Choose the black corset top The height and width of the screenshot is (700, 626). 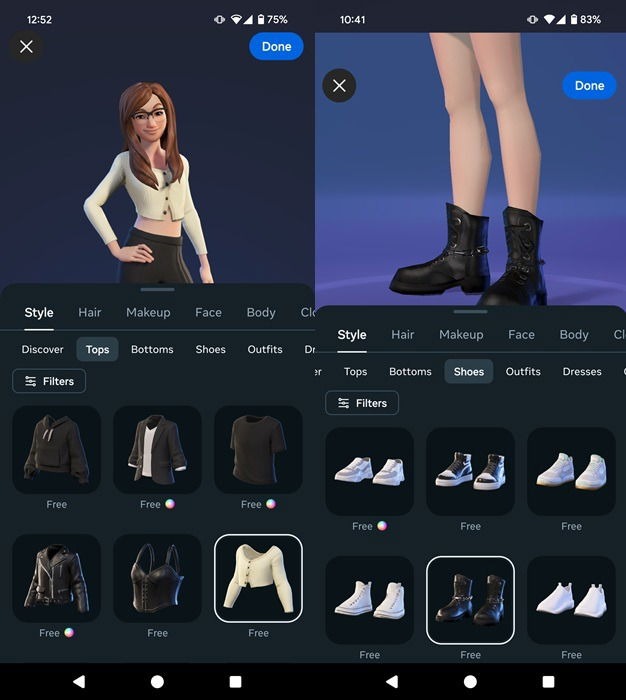[x=157, y=578]
